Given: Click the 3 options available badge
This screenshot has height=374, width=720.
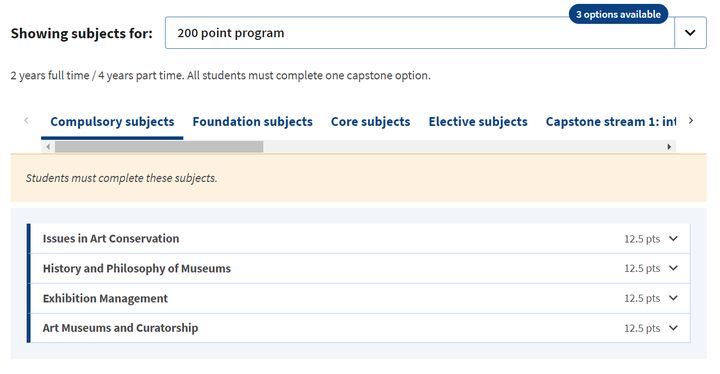Looking at the screenshot, I should (618, 14).
